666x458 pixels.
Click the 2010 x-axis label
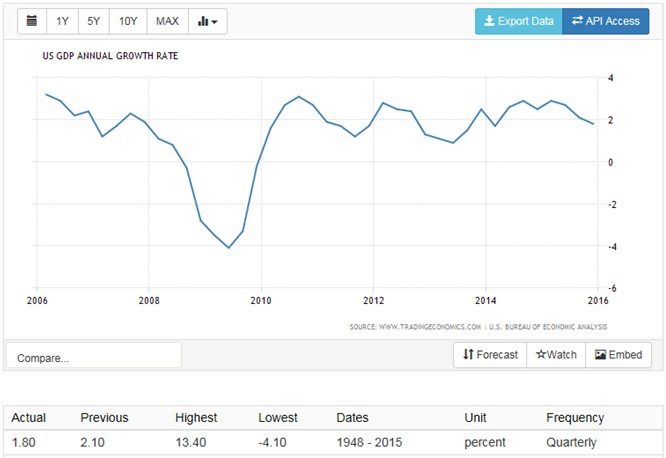pos(261,301)
